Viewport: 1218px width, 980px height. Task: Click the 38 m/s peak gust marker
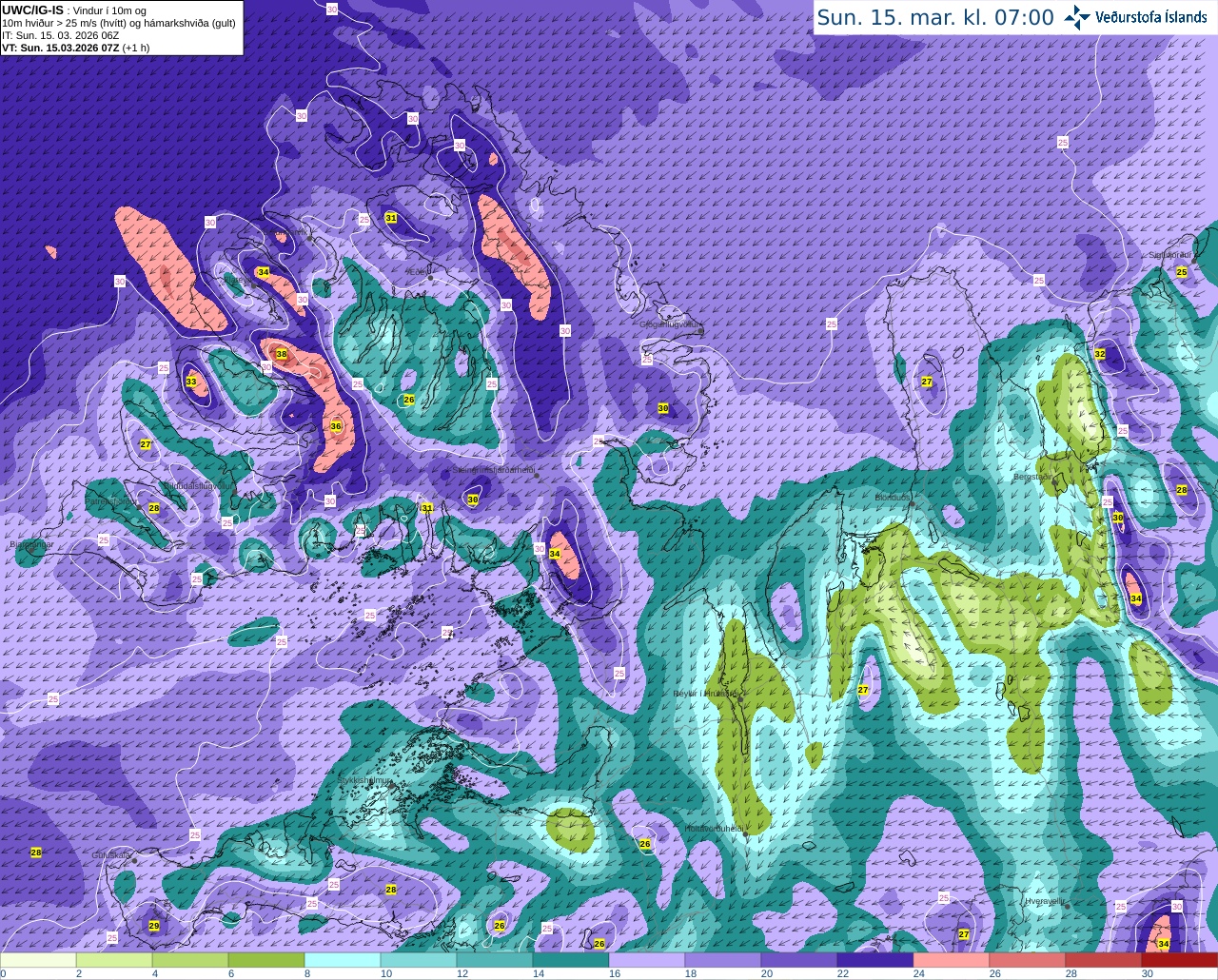[x=281, y=354]
